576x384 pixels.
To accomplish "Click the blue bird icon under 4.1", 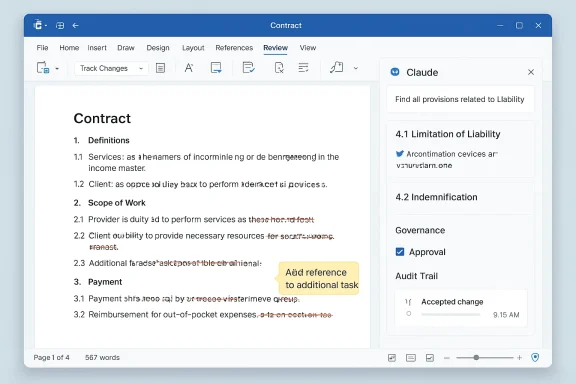I will click(x=400, y=154).
